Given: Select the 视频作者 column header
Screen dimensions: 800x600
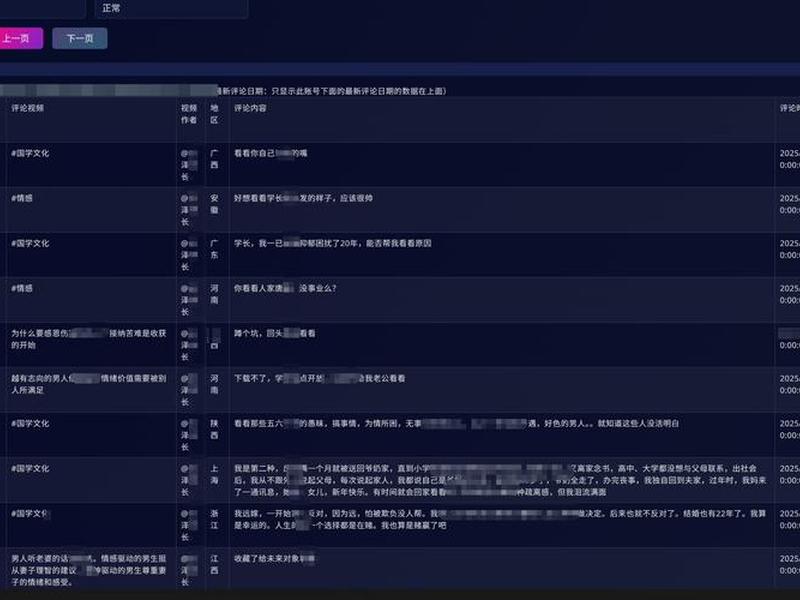Looking at the screenshot, I should coord(189,114).
